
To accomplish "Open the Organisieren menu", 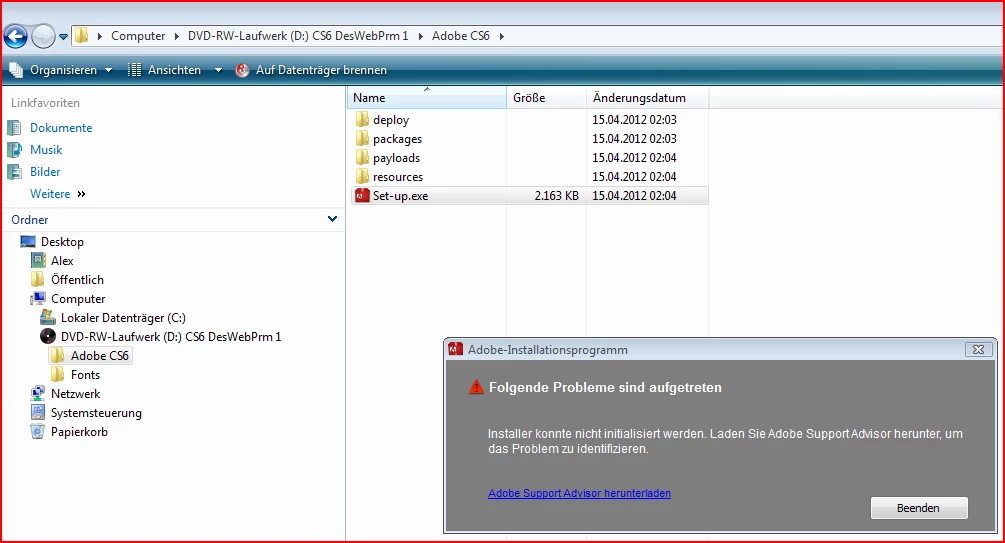I will pos(63,70).
